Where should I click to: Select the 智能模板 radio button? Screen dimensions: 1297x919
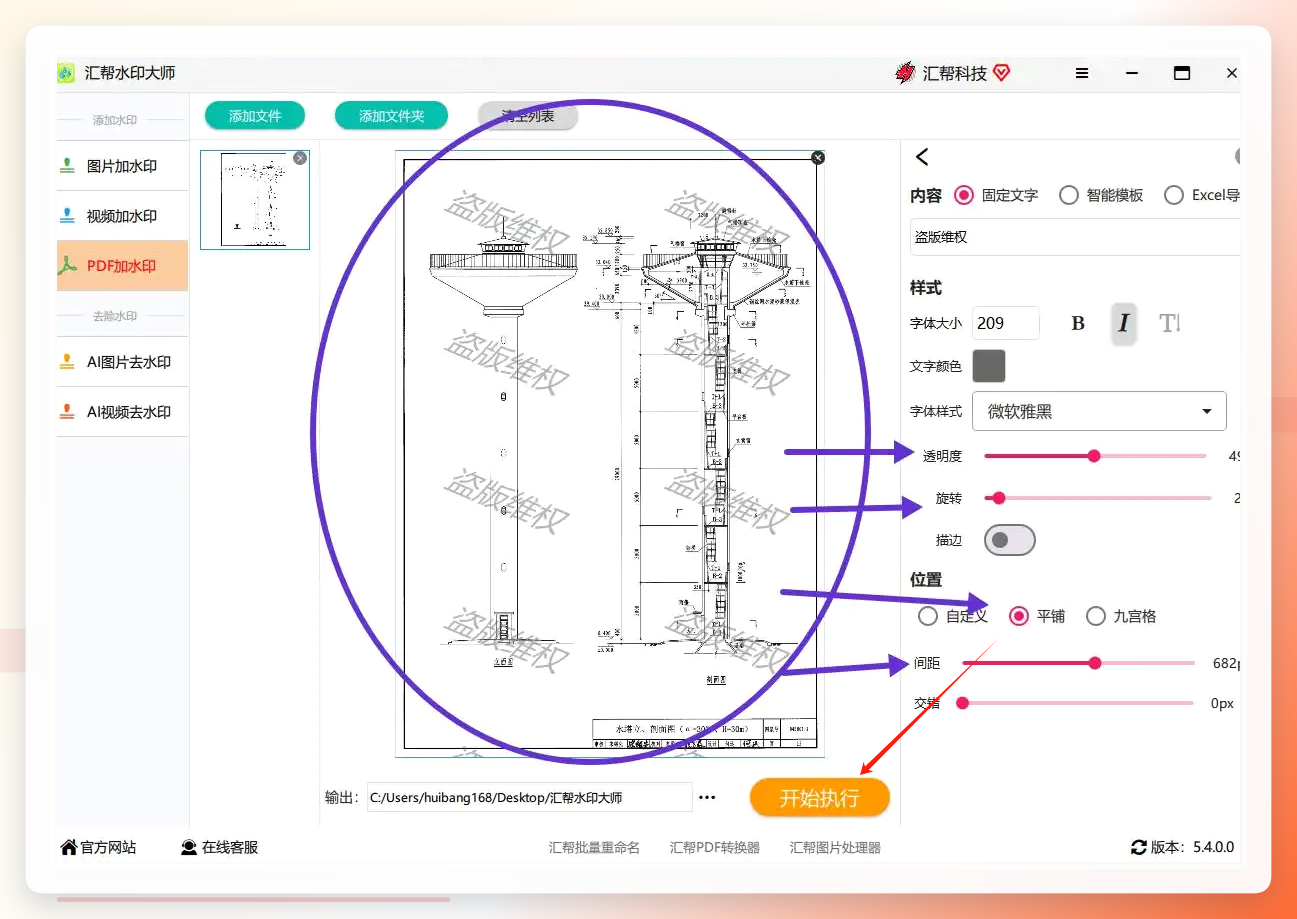tap(1069, 195)
